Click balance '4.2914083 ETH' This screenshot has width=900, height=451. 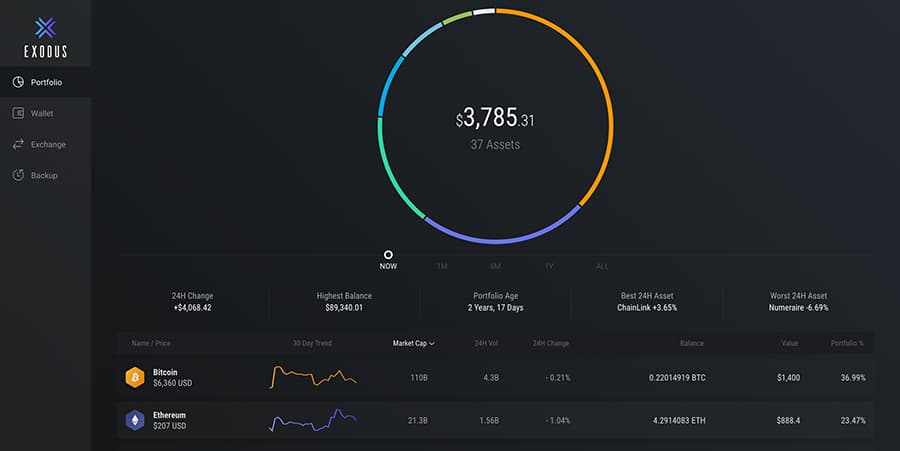[x=679, y=421]
